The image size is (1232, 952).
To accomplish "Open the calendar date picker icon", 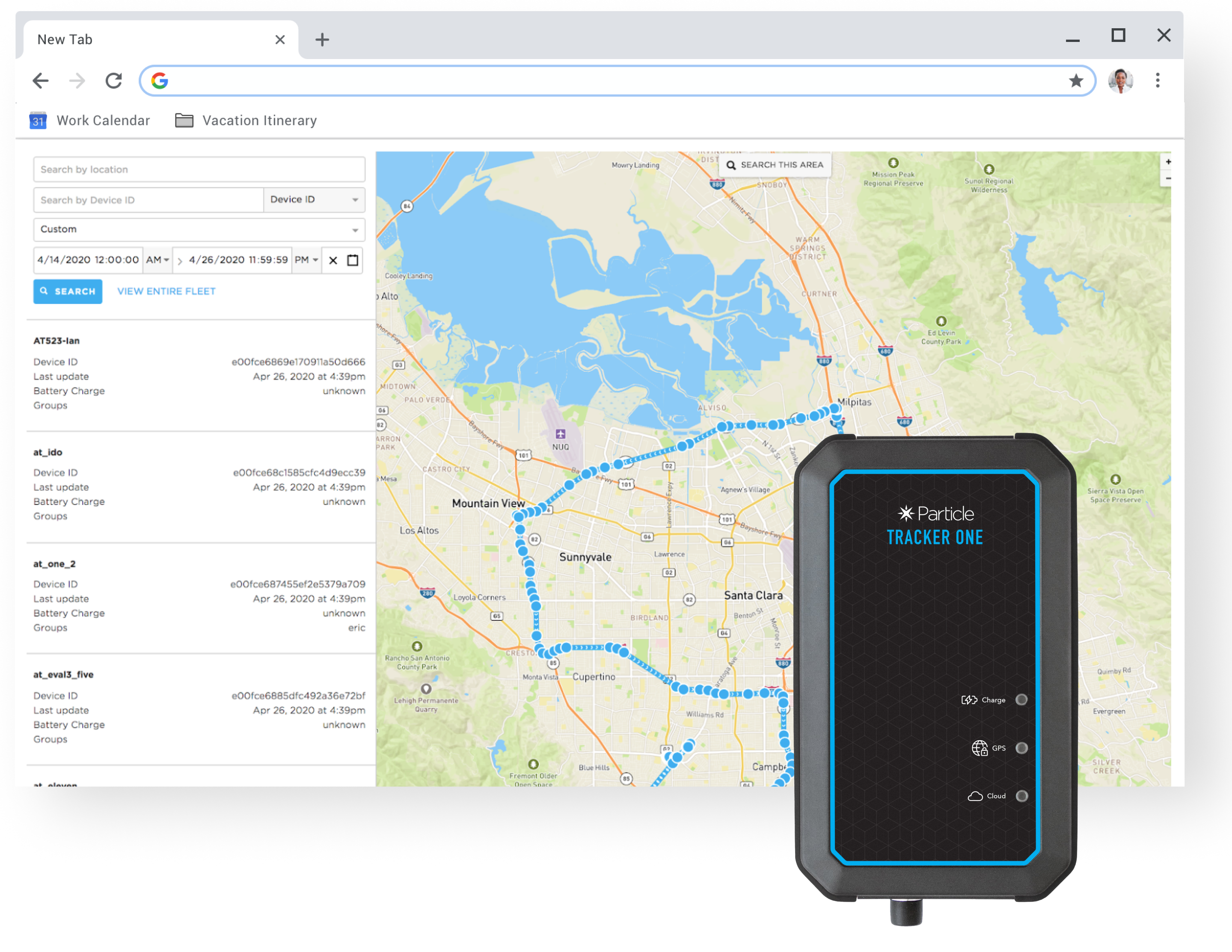I will pos(353,260).
